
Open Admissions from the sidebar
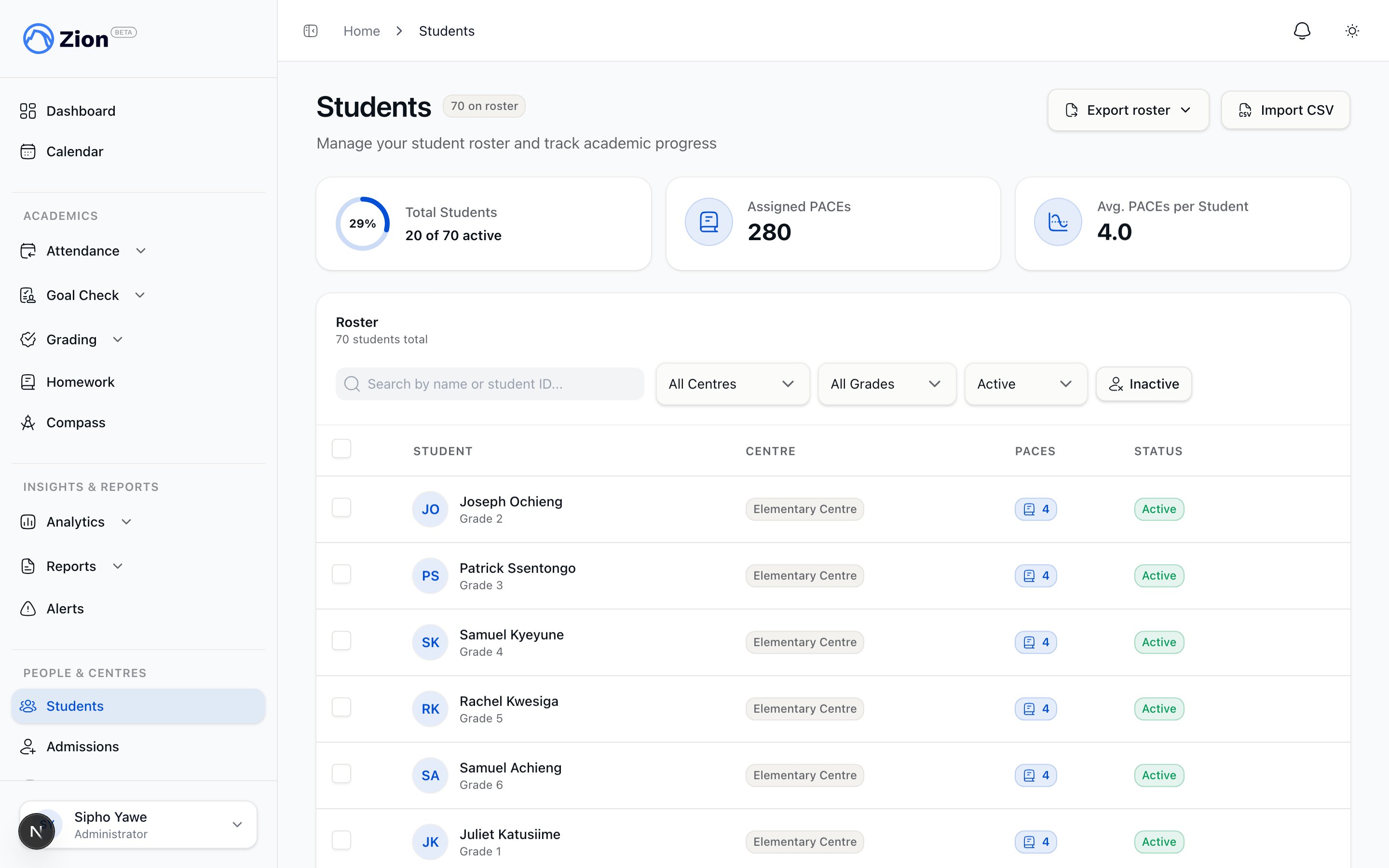[138, 746]
